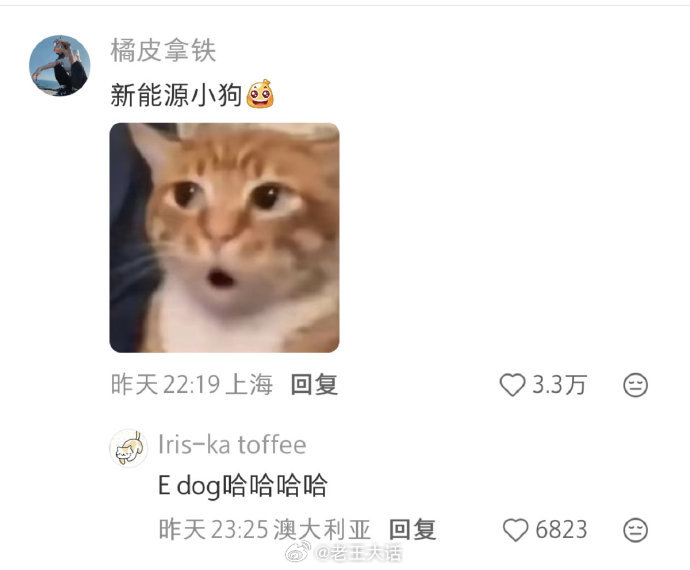The width and height of the screenshot is (690, 570).
Task: Select the 新能源小狗 comment text
Action: [176, 95]
